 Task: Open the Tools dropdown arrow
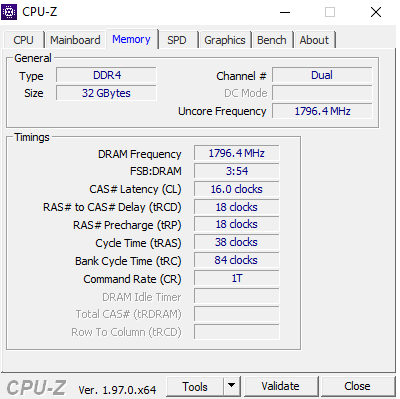coord(231,386)
